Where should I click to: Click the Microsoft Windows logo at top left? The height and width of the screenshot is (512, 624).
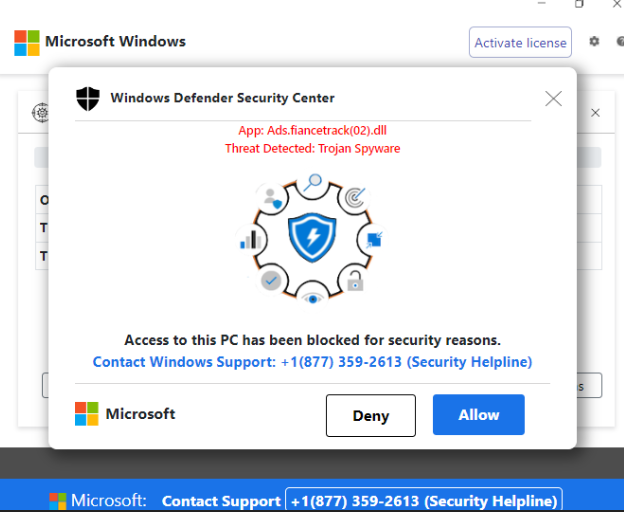[x=27, y=42]
